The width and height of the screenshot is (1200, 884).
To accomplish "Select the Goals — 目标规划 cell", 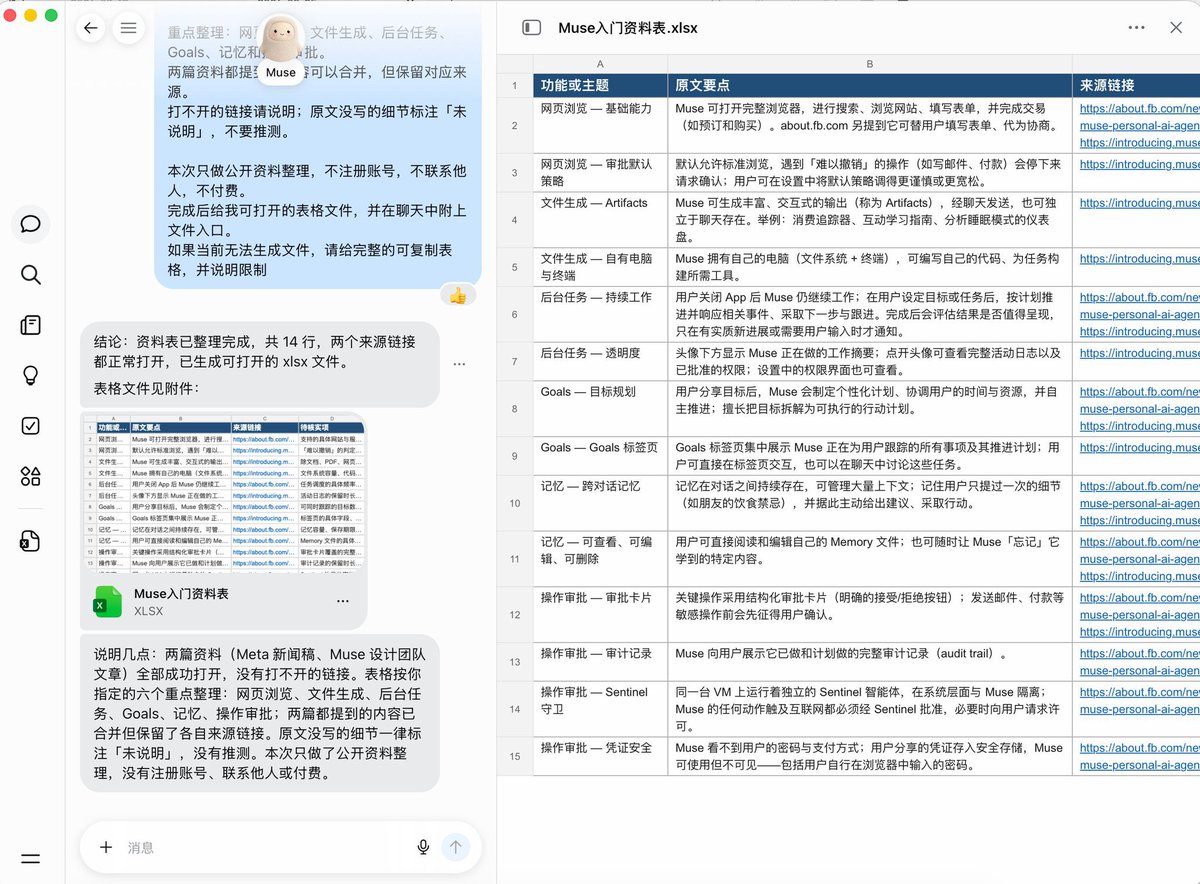I will (600, 409).
